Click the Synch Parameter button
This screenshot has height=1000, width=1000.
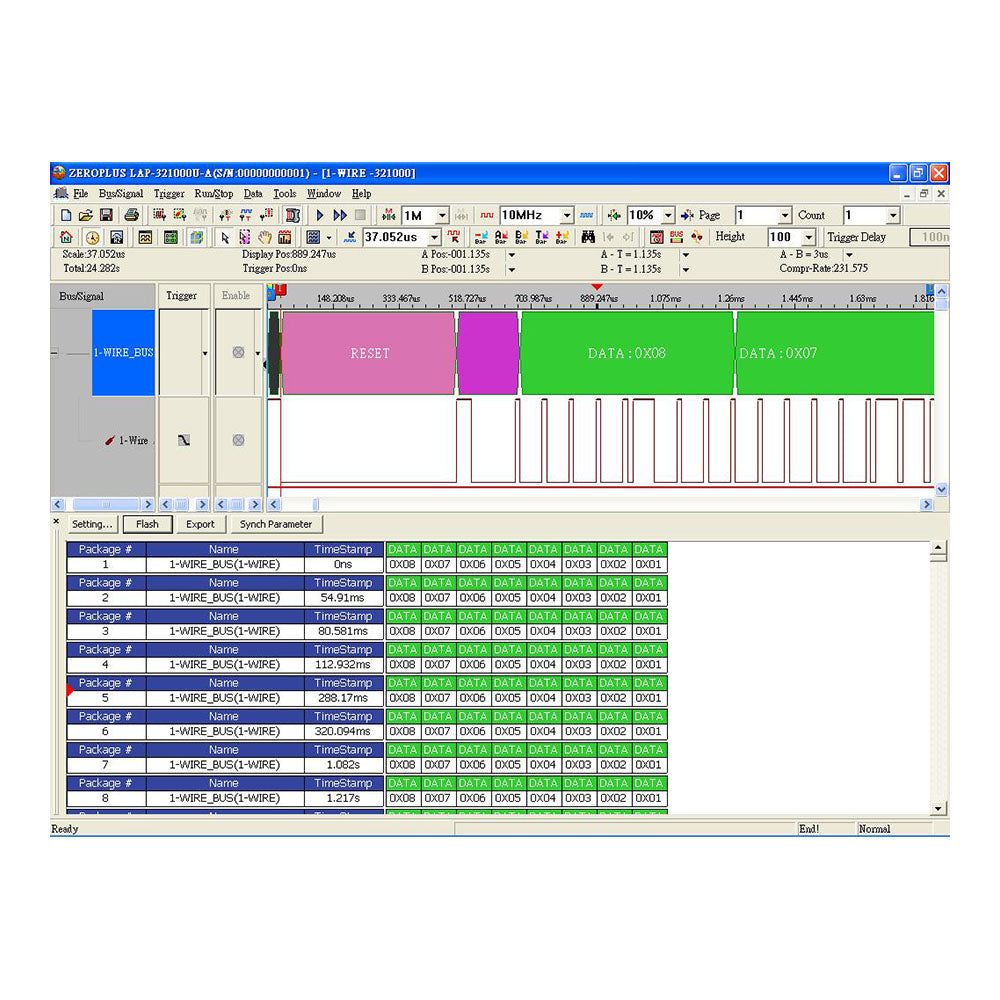point(276,524)
